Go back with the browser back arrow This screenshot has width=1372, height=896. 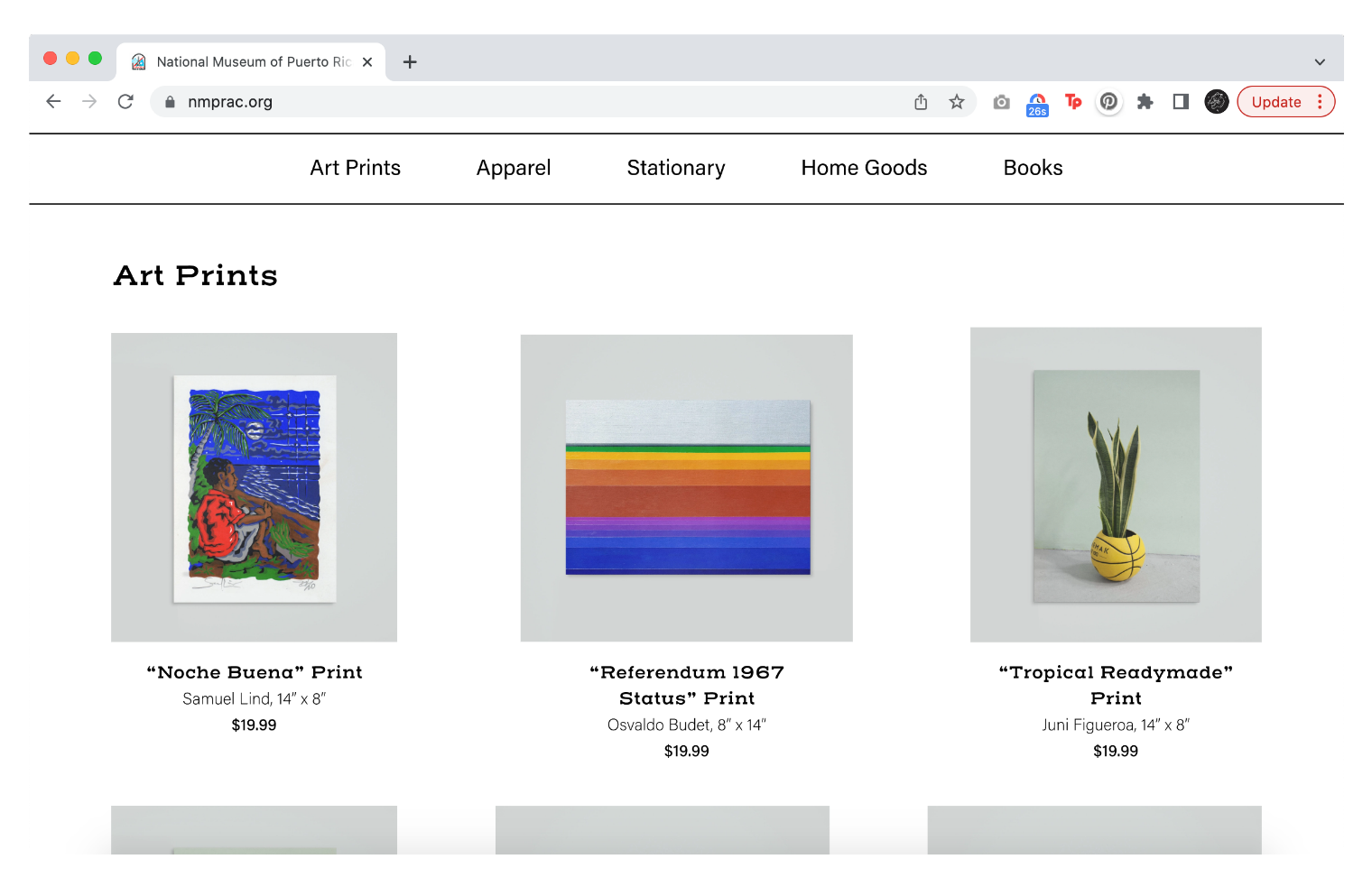tap(53, 102)
